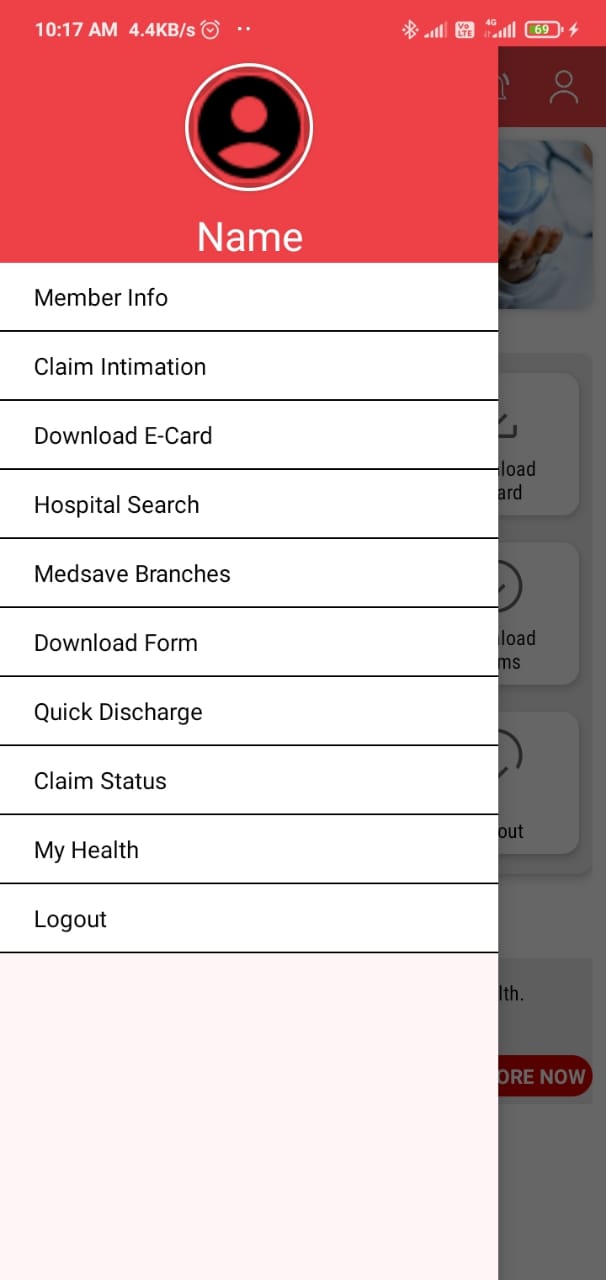Tap the notification bell icon

pyautogui.click(x=504, y=87)
